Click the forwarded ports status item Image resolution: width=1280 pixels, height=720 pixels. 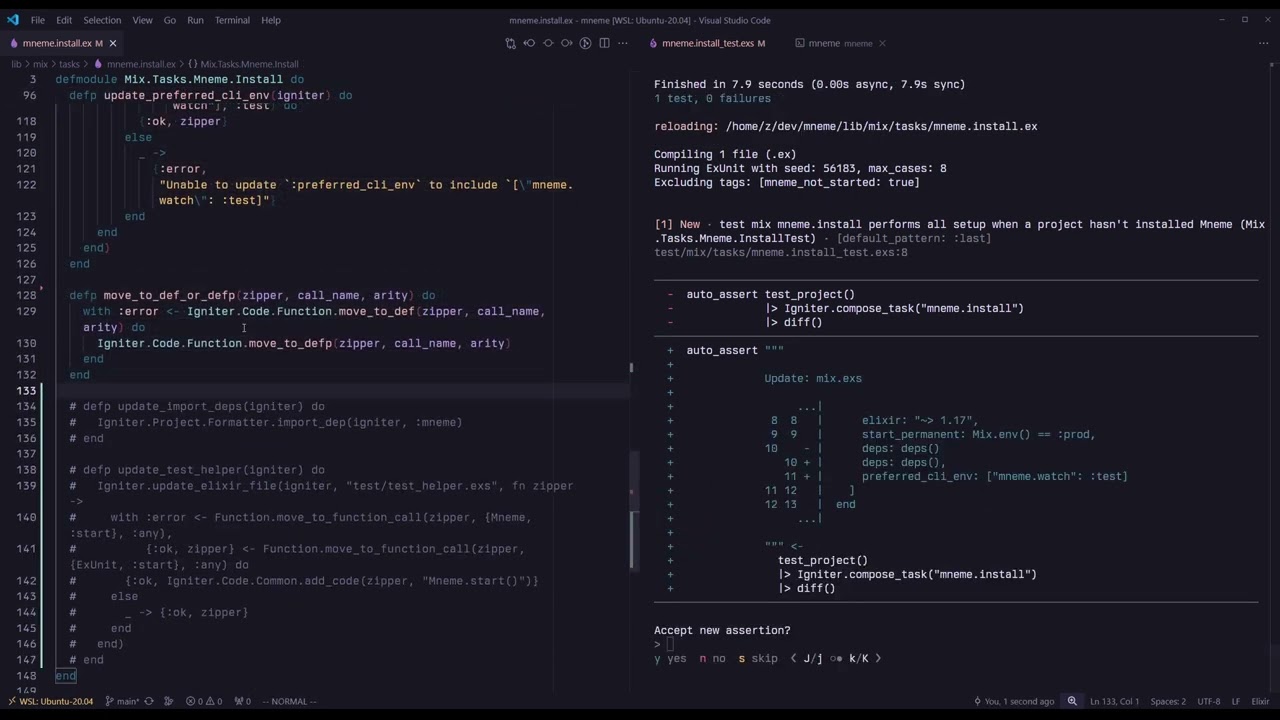242,701
